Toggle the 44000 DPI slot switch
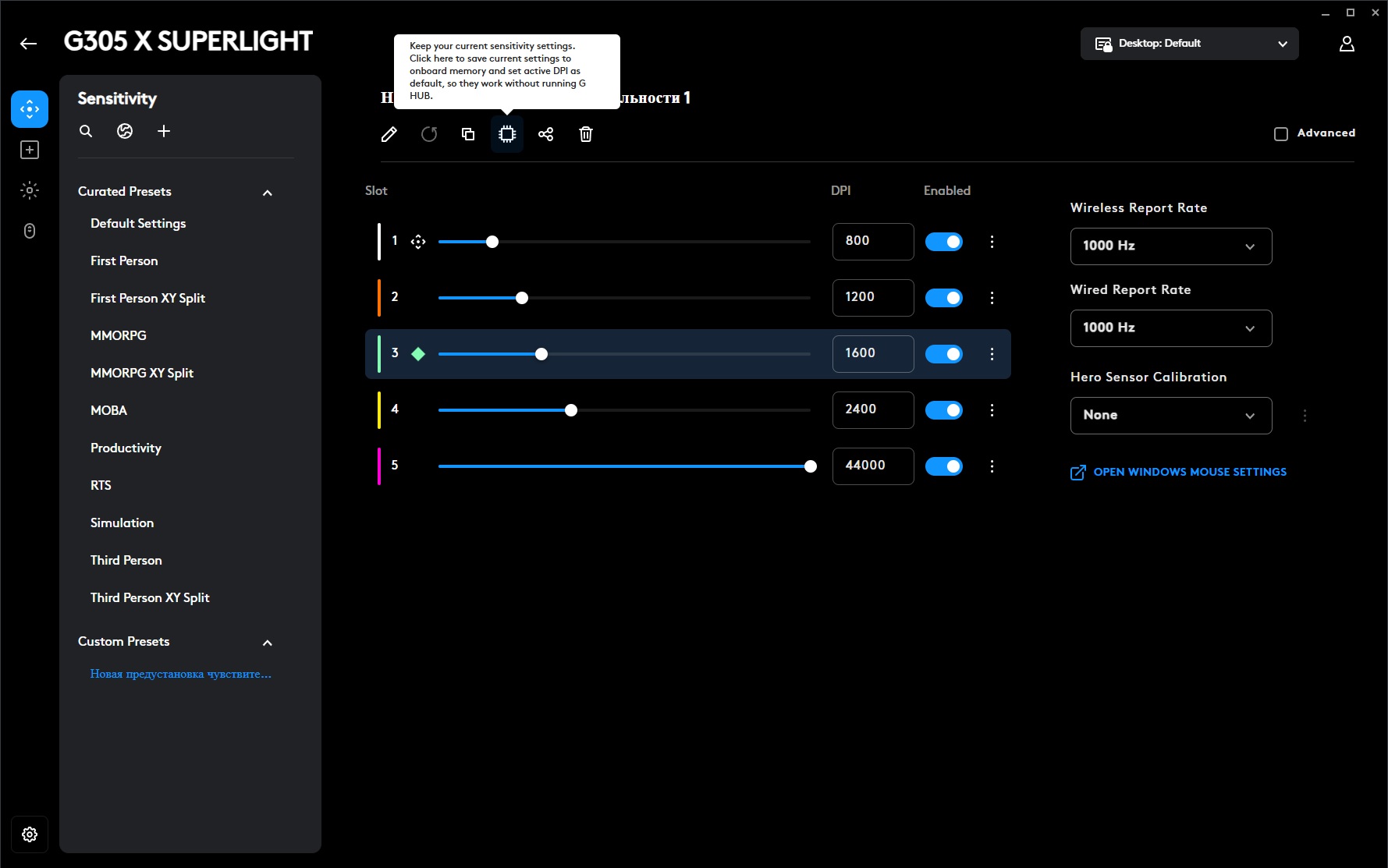 (x=944, y=466)
